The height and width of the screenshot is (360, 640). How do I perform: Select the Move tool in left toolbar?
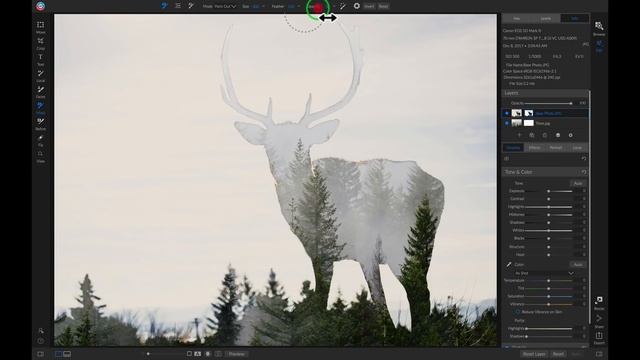point(40,27)
